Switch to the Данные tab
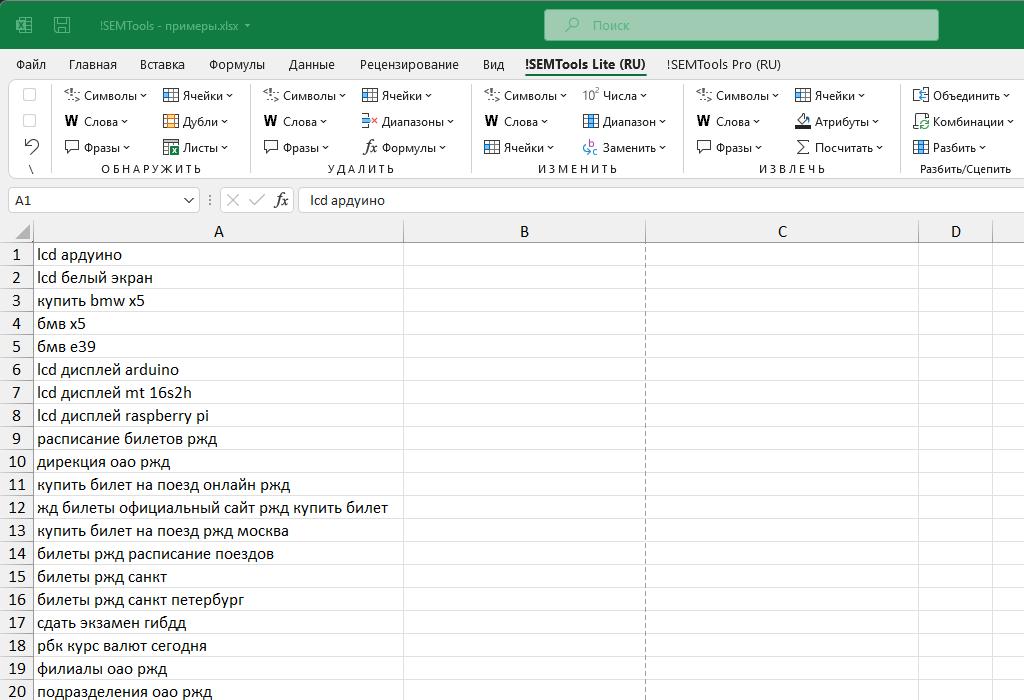This screenshot has width=1024, height=700. [312, 65]
